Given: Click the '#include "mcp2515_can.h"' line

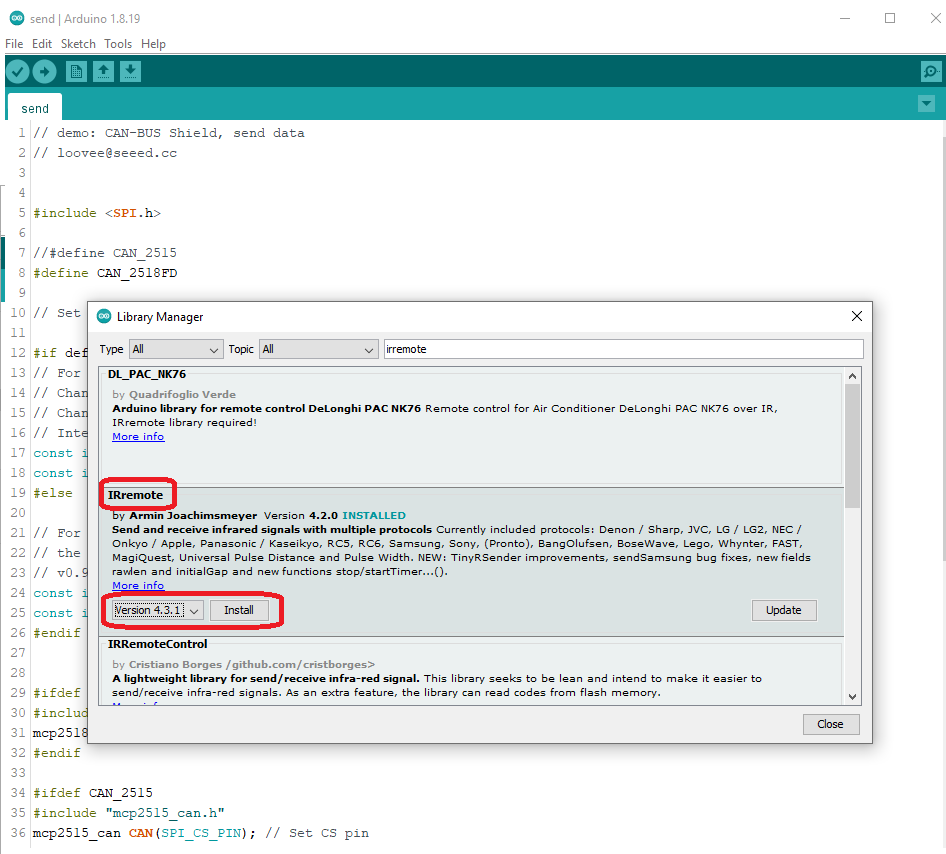Looking at the screenshot, I should click(129, 813).
